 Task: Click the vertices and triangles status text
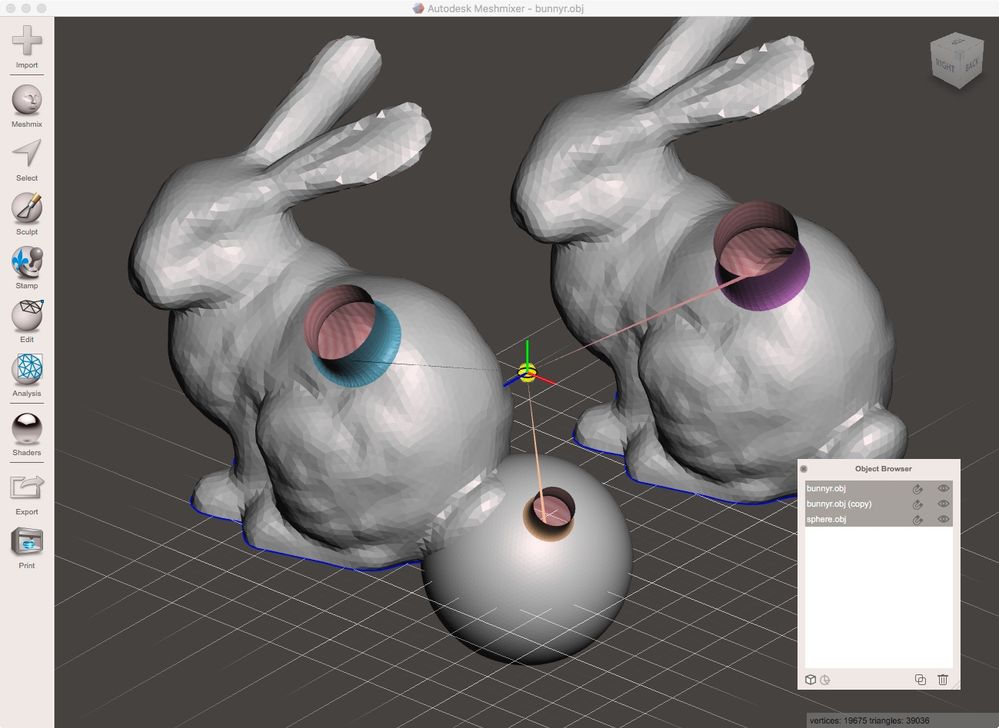click(x=869, y=720)
